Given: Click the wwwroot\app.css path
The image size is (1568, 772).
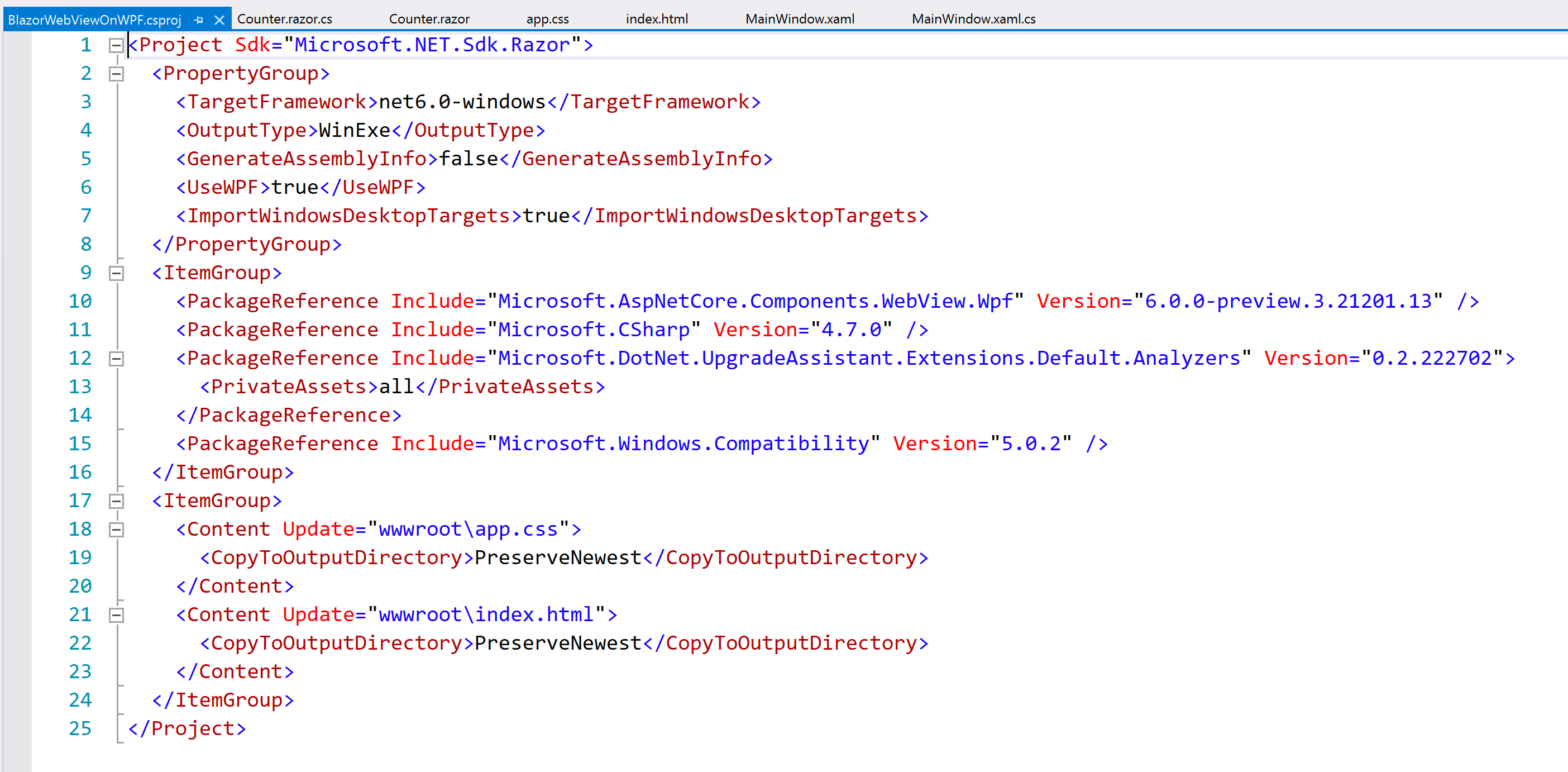Looking at the screenshot, I should coord(468,530).
